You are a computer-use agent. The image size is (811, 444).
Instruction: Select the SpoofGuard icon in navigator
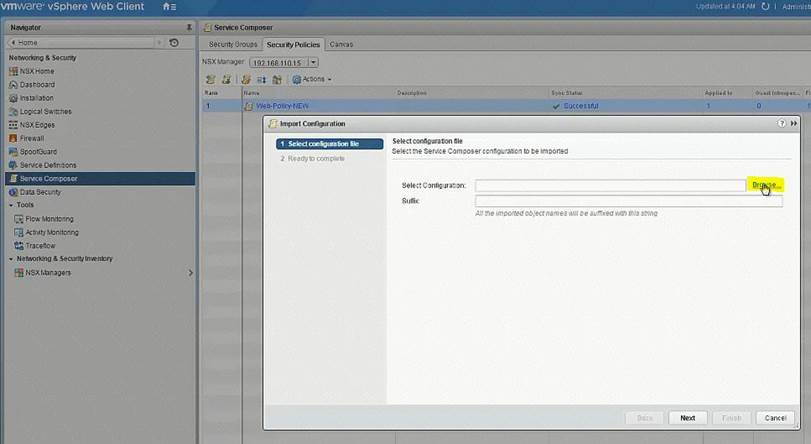13,151
